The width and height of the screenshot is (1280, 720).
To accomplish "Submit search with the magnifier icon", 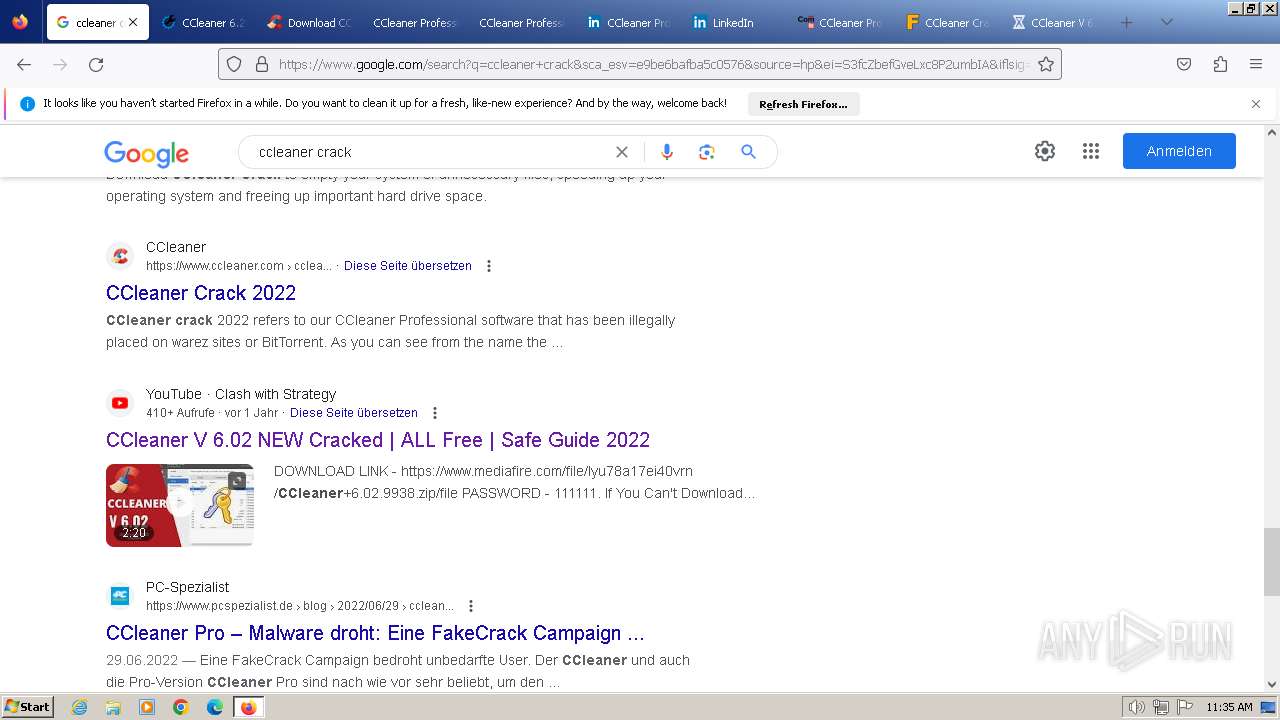I will pos(748,152).
